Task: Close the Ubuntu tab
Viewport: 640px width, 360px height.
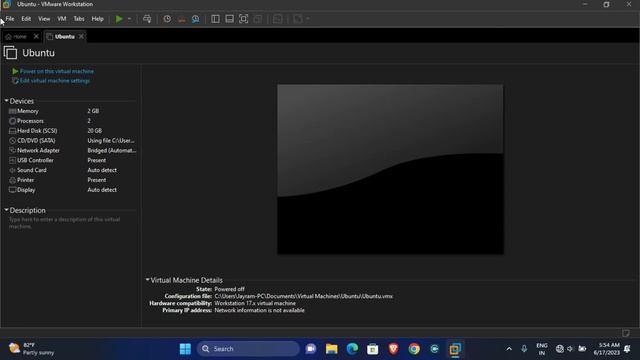Action: (81, 37)
